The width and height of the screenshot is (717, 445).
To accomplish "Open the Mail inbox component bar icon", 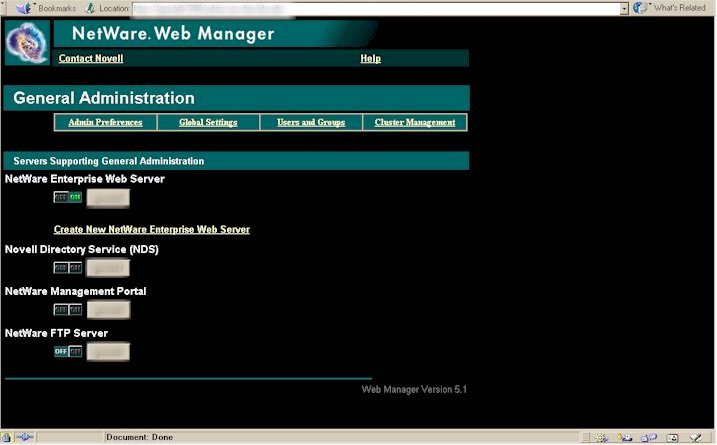I will (x=625, y=438).
